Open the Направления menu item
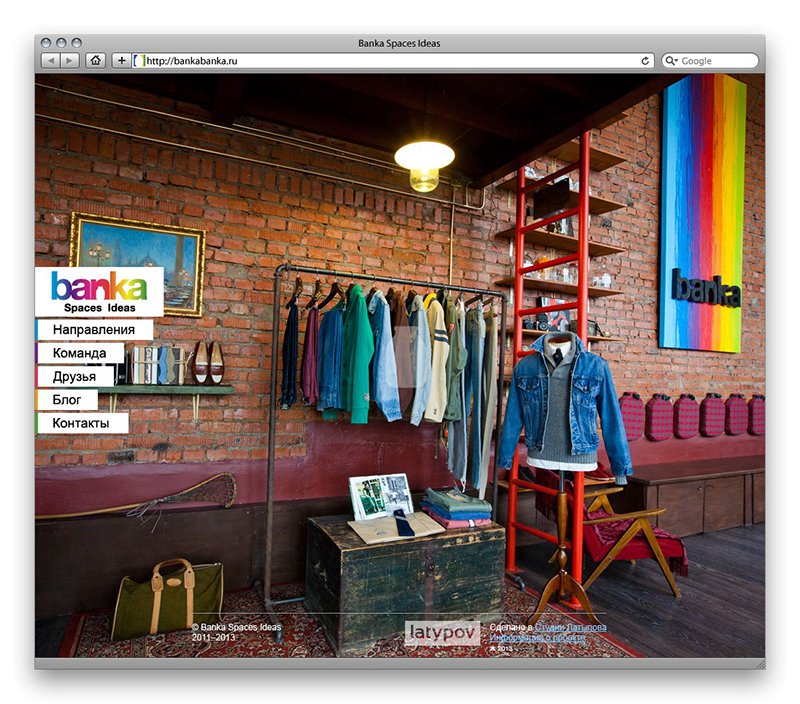 (94, 329)
